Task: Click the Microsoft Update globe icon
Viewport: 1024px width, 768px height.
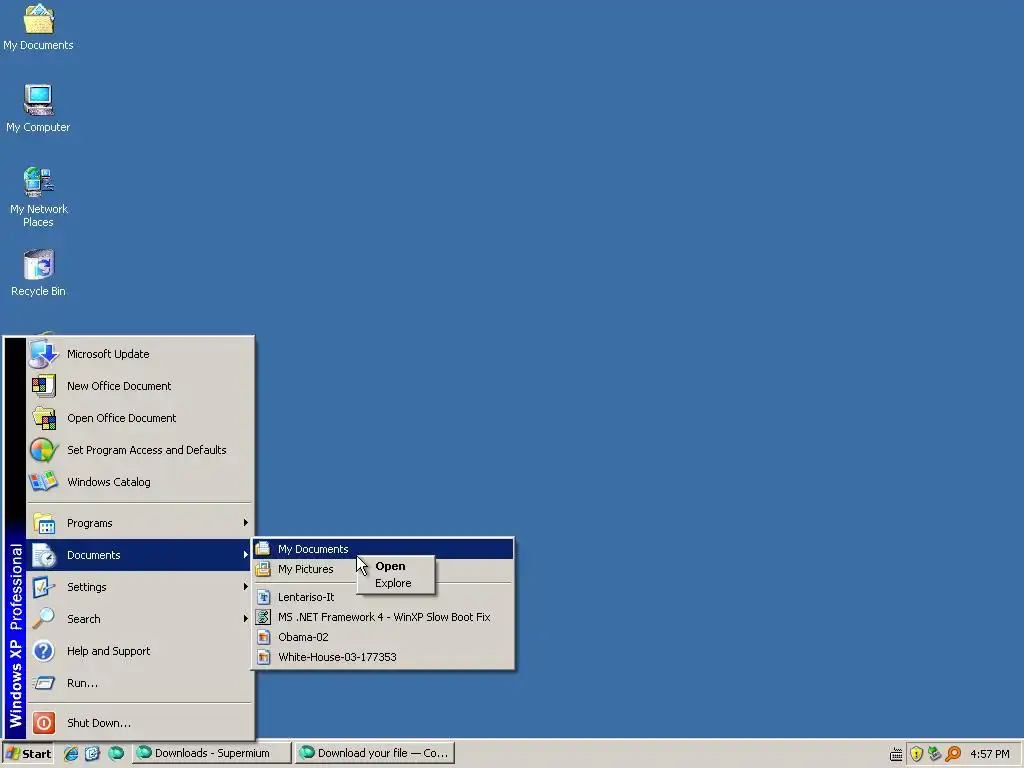Action: pyautogui.click(x=43, y=354)
